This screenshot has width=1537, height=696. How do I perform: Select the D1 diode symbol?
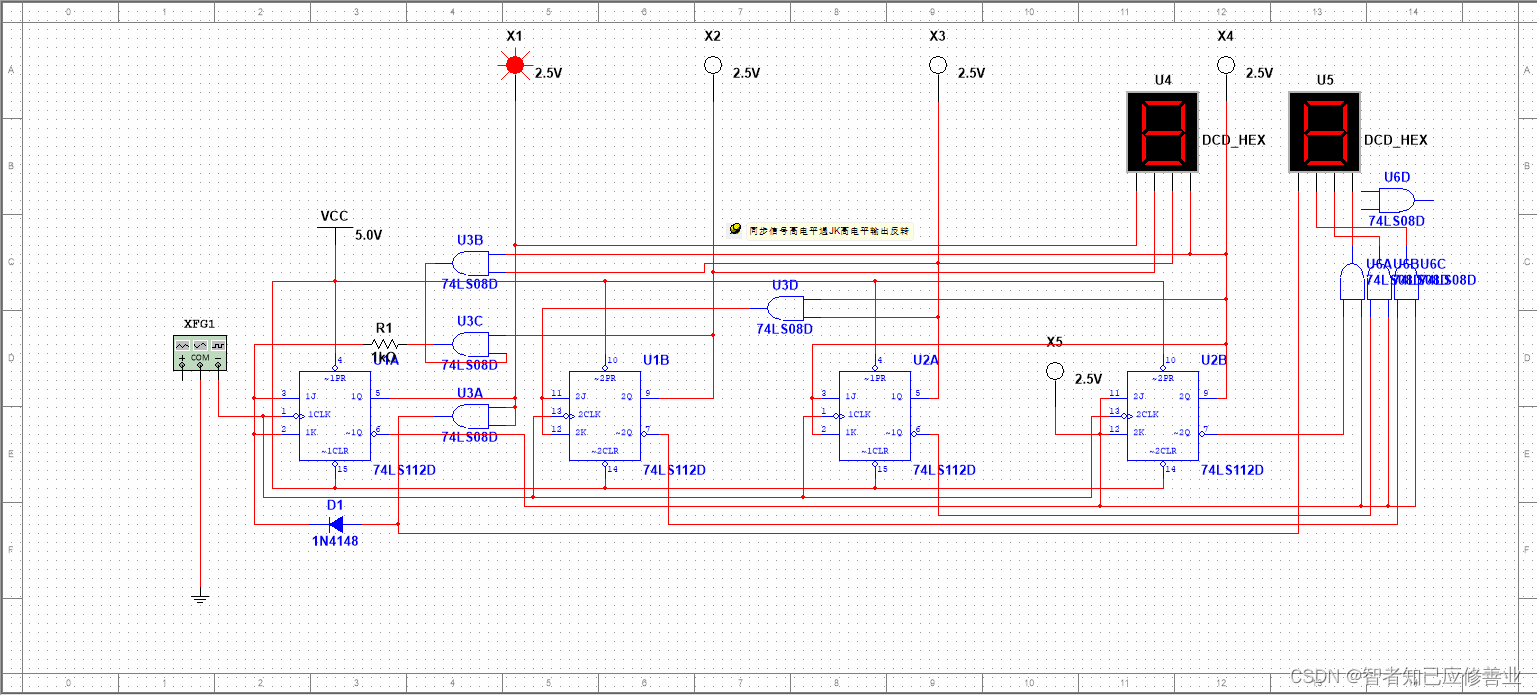coord(336,524)
